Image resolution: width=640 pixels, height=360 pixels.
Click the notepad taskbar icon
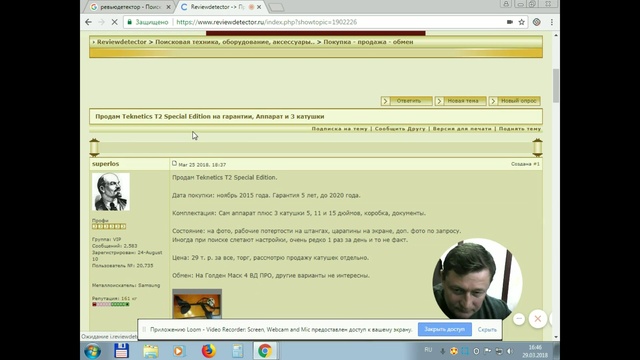(237, 351)
